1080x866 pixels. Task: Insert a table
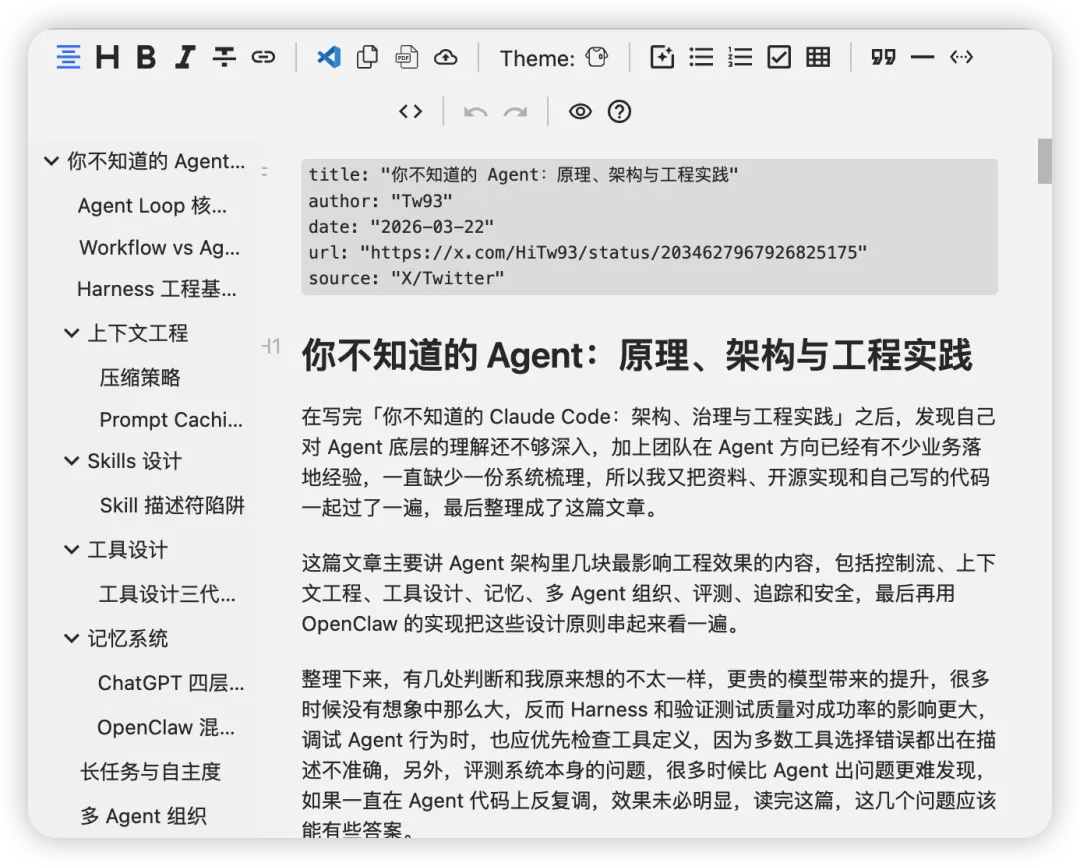pos(818,57)
